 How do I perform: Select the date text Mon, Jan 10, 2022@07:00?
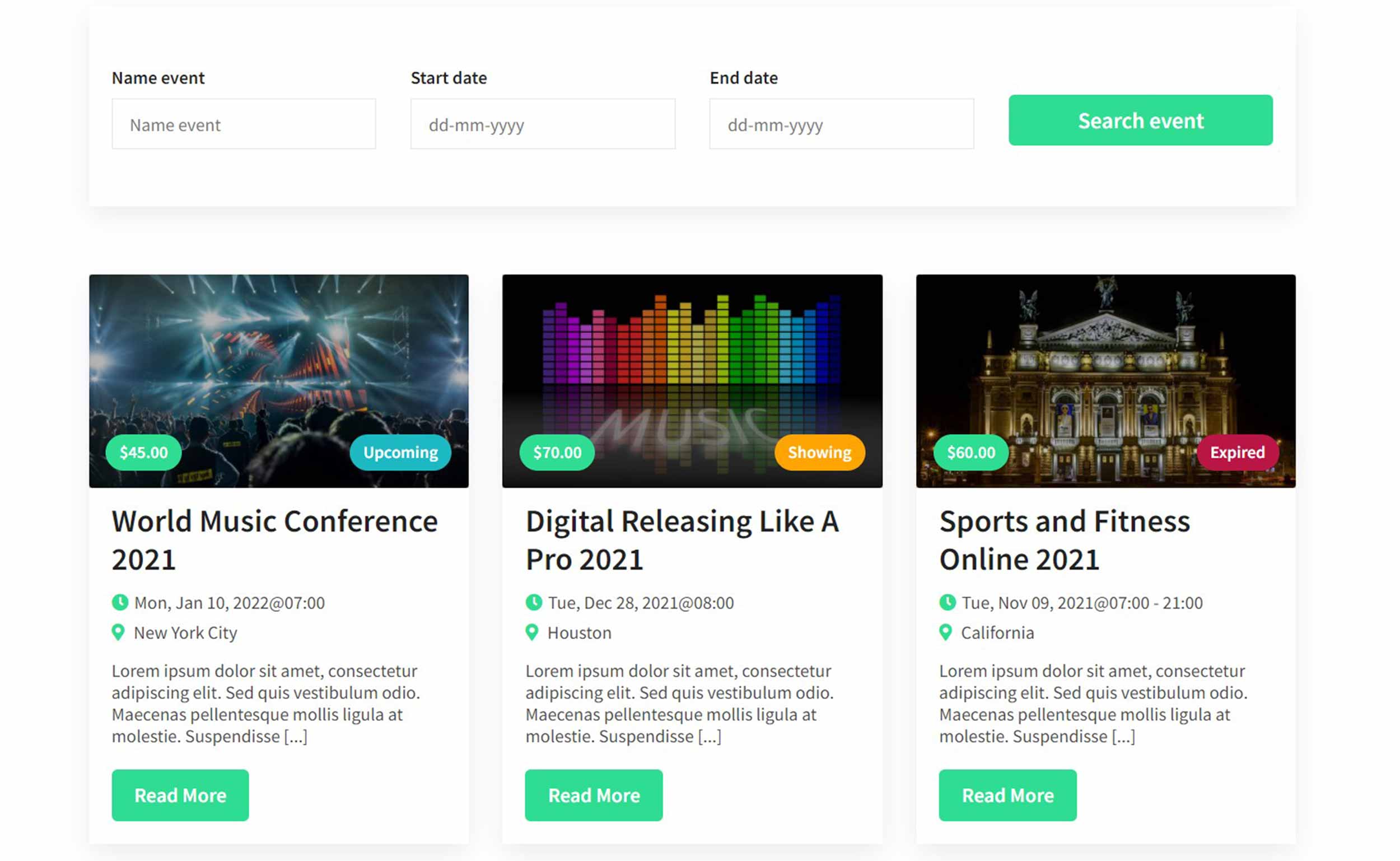coord(230,603)
